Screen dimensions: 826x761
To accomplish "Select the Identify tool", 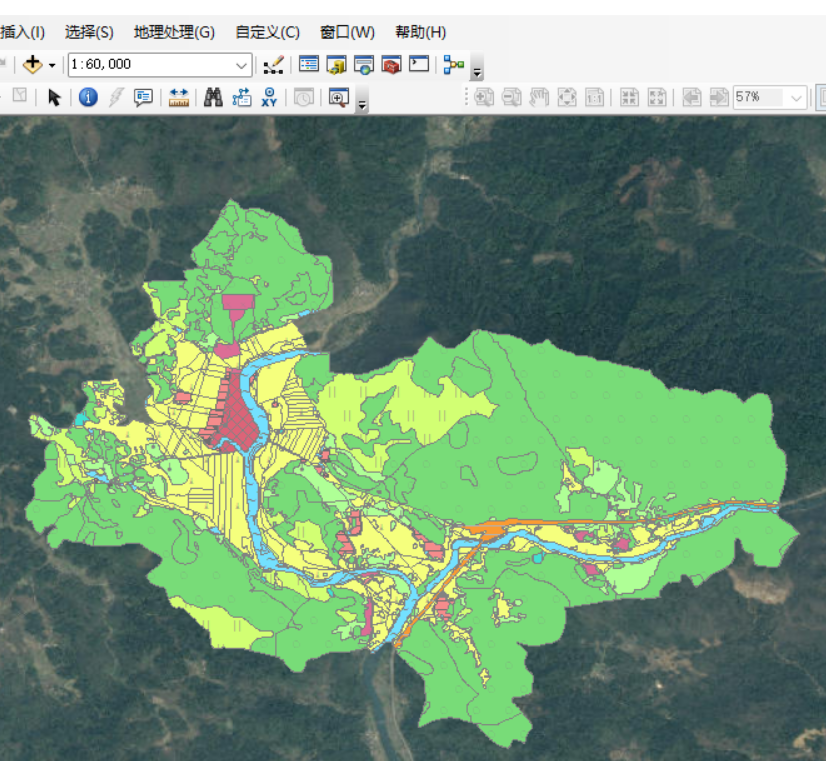I will [88, 97].
